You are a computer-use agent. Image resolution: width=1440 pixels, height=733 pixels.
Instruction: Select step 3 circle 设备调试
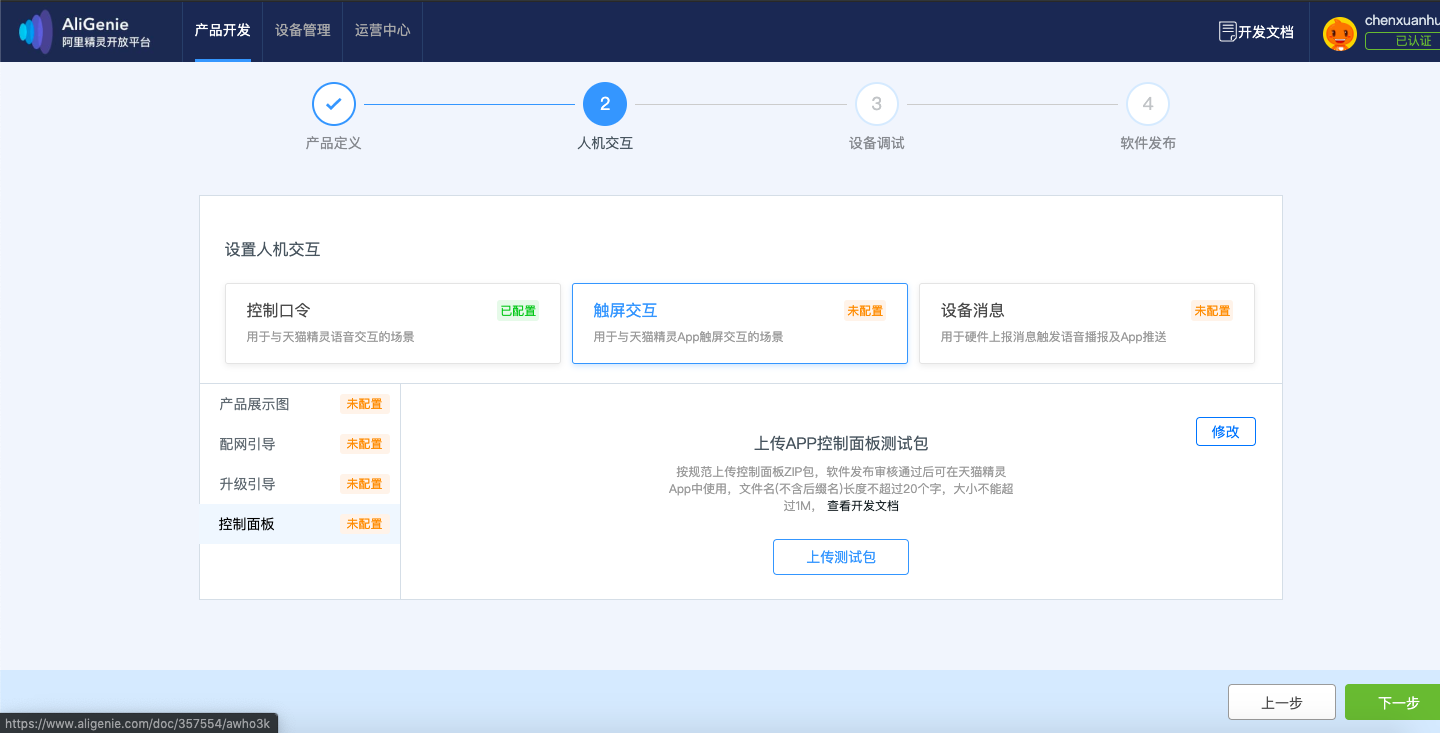coord(877,104)
